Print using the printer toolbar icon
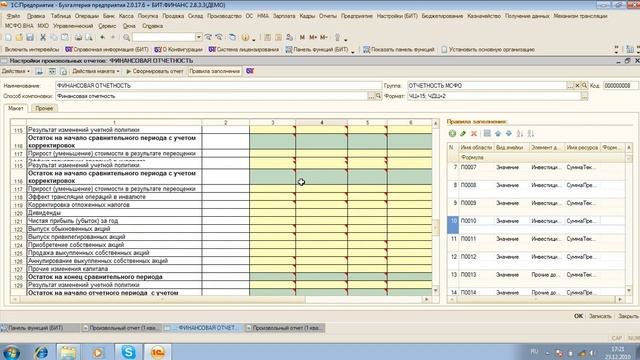Screen dimensions: 640x360 [78, 38]
